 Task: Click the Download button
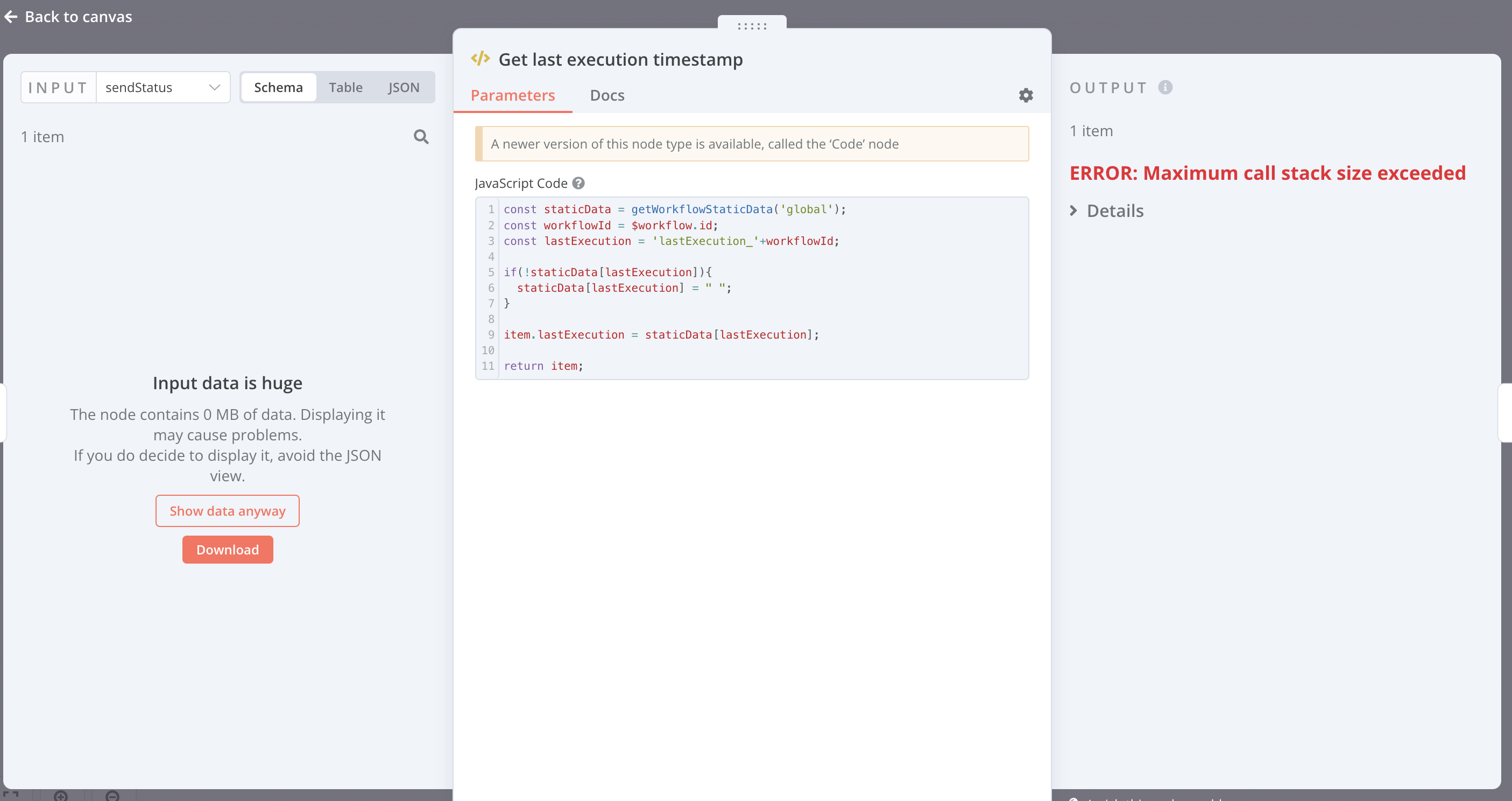click(227, 550)
